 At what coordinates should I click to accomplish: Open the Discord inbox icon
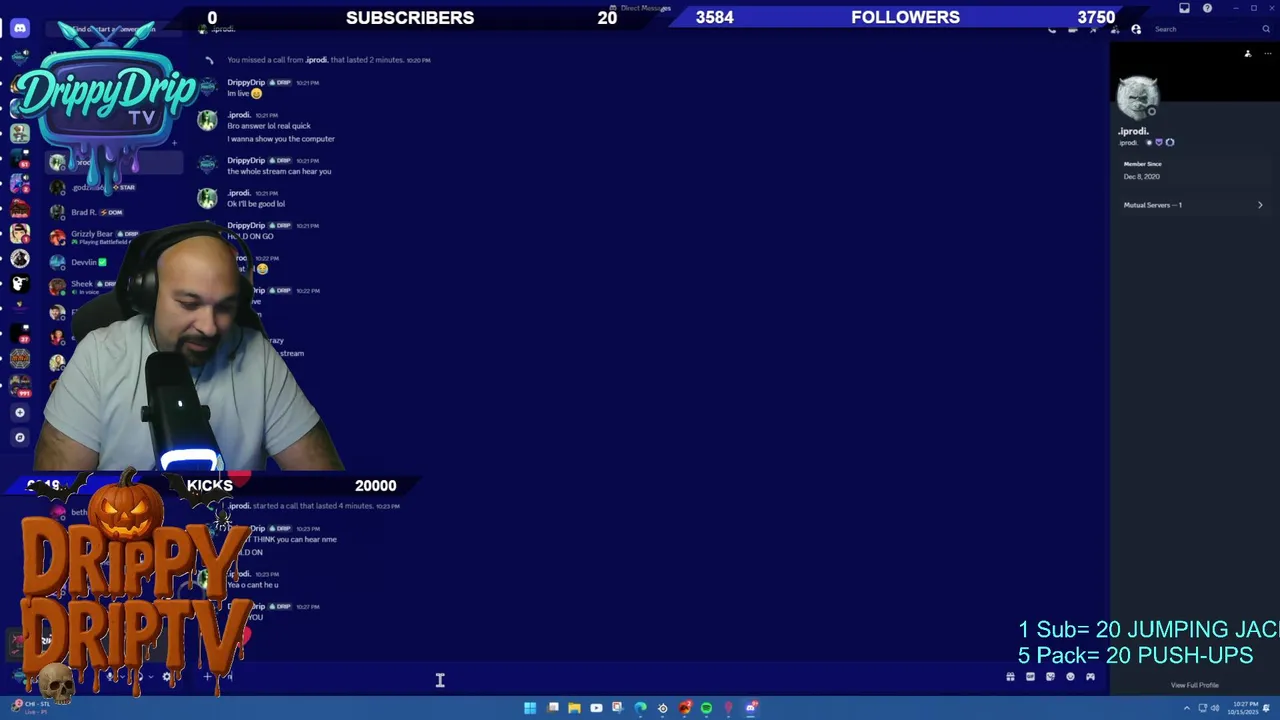(1185, 8)
